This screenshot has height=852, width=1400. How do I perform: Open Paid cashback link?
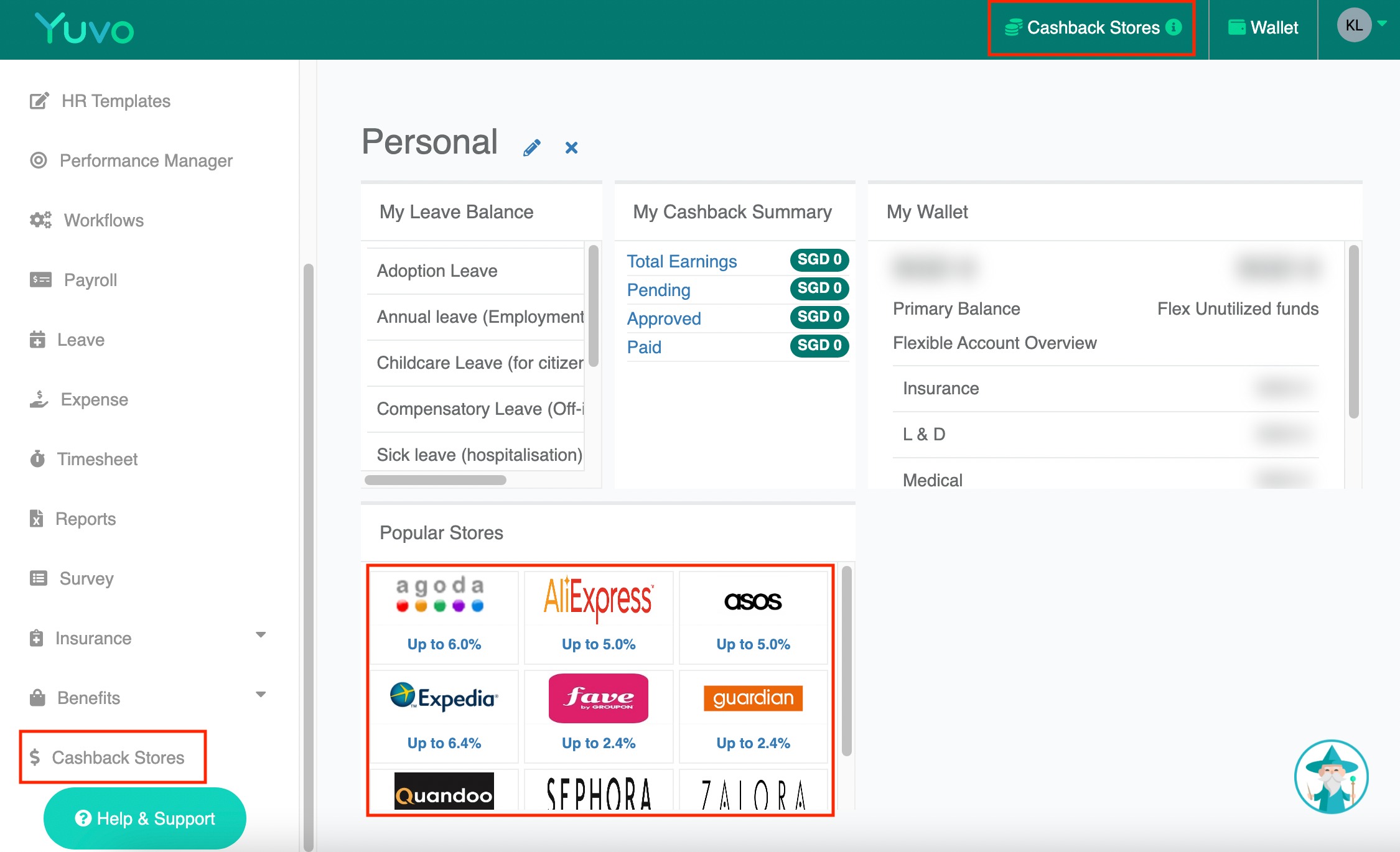(x=644, y=347)
